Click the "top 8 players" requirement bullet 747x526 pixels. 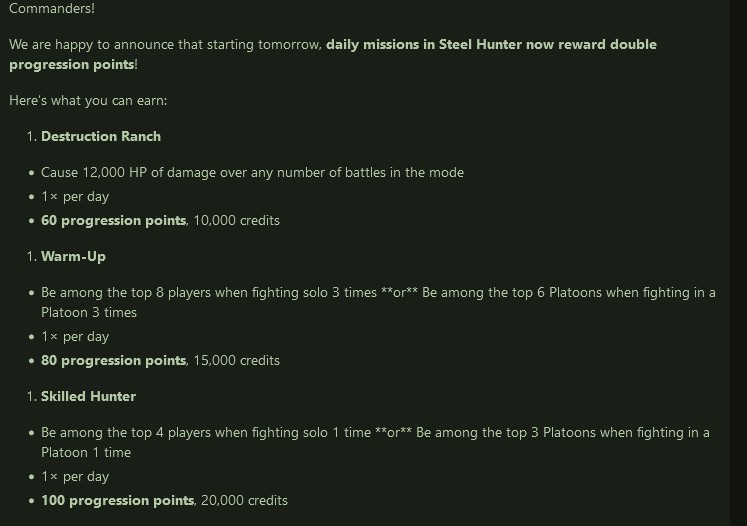click(x=378, y=302)
